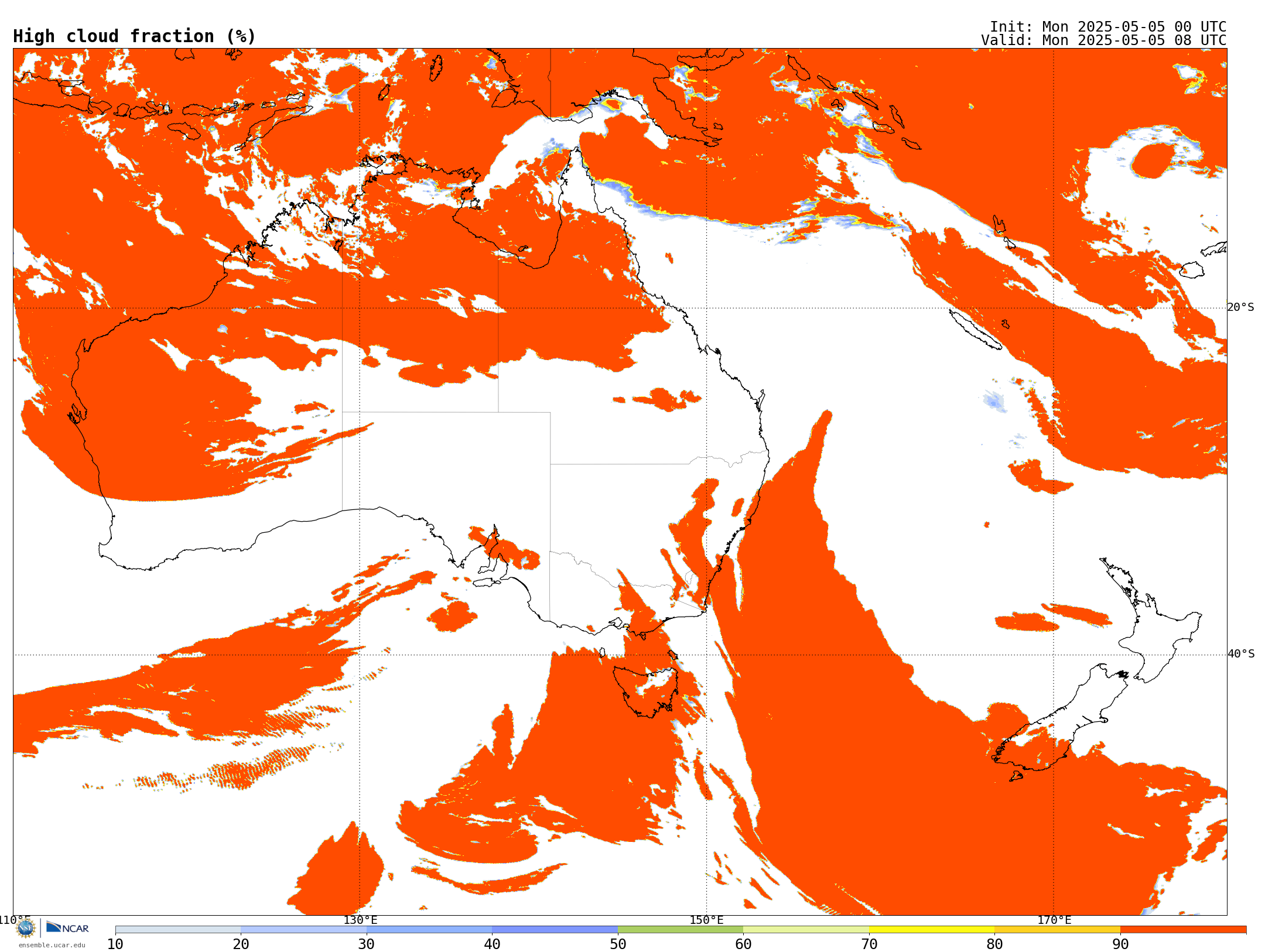1265x952 pixels.
Task: Click the 70-80 bright yellow colorbar segment
Action: coord(932,930)
